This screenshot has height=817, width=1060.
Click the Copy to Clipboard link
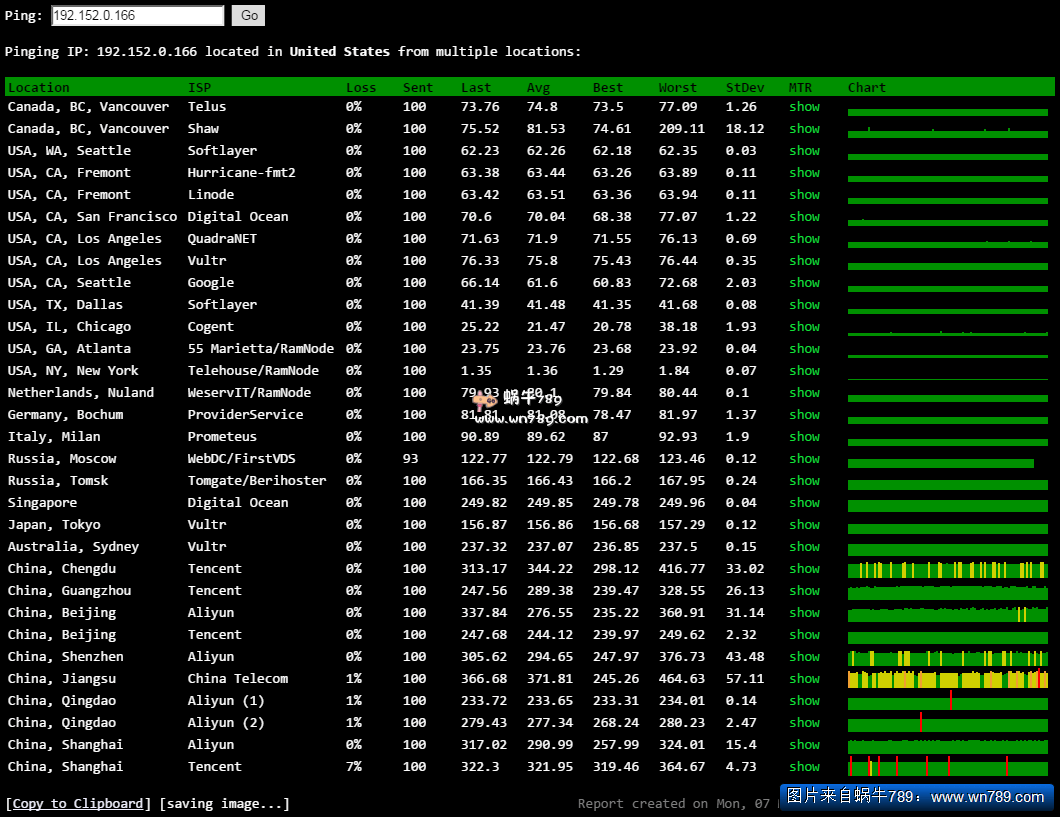(x=78, y=803)
